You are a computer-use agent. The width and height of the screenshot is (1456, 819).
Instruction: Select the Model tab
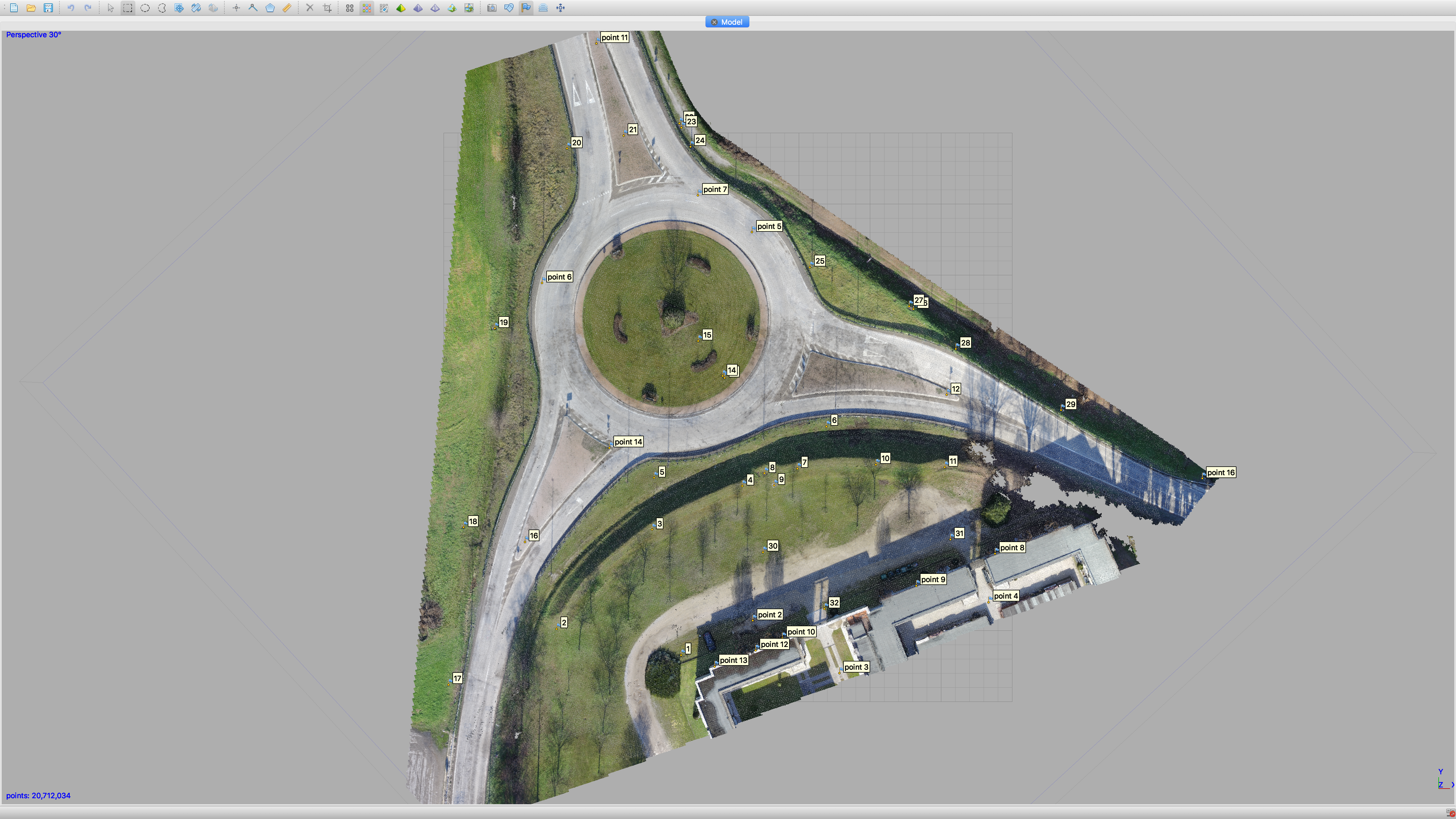point(731,22)
